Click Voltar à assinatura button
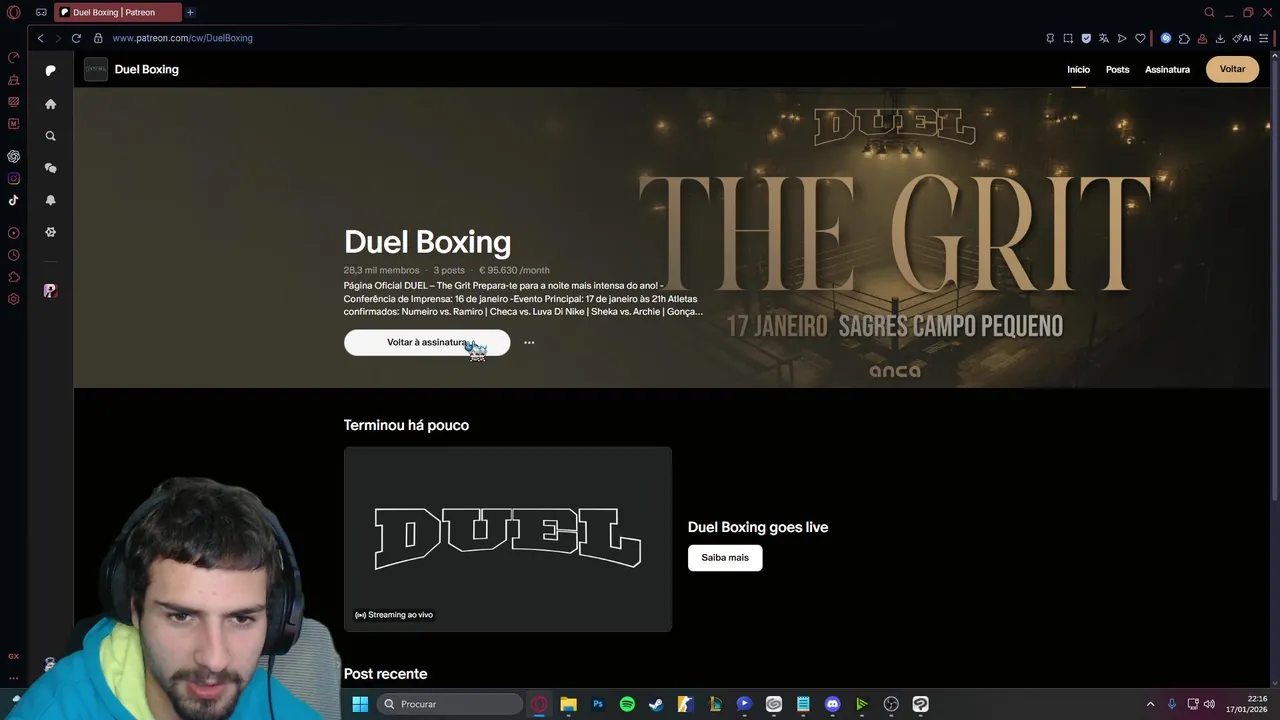The width and height of the screenshot is (1280, 720). pyautogui.click(x=427, y=342)
